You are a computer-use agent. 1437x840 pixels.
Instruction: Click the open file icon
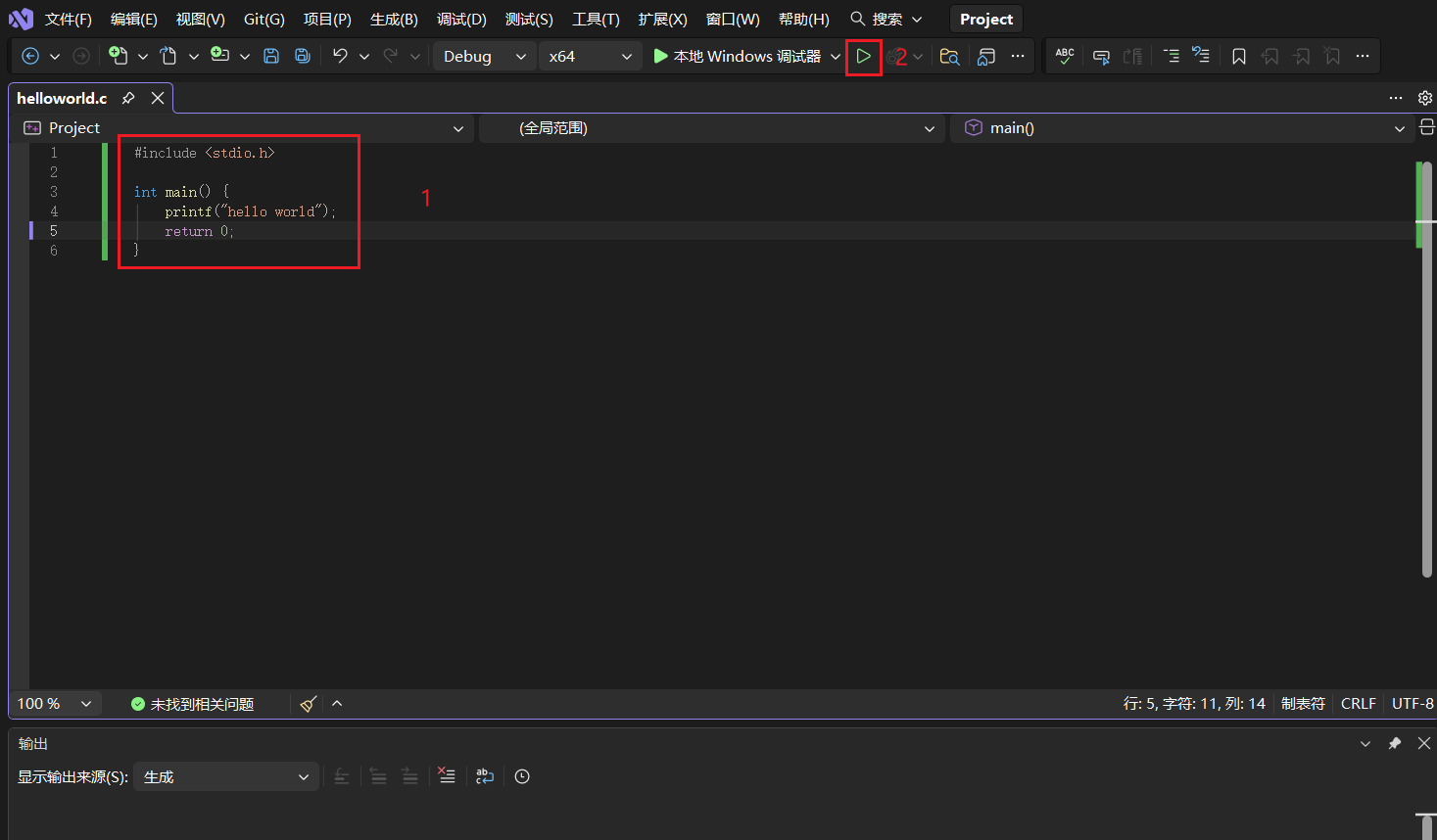pos(168,56)
